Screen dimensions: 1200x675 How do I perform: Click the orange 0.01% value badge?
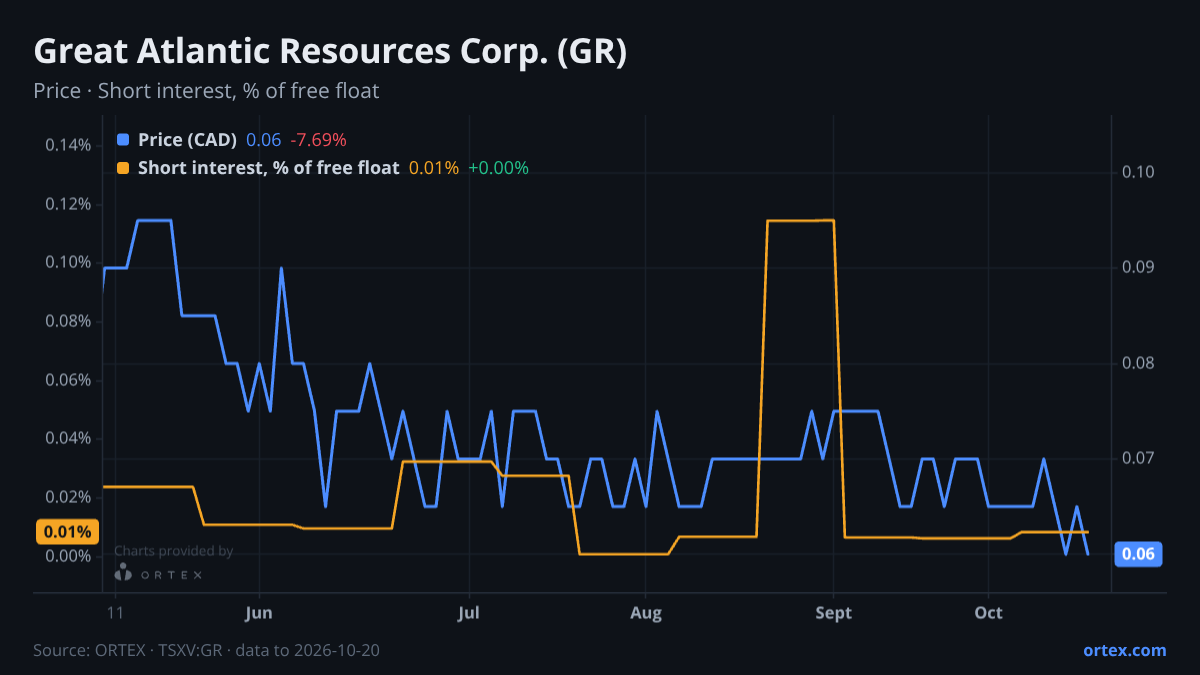pos(66,531)
